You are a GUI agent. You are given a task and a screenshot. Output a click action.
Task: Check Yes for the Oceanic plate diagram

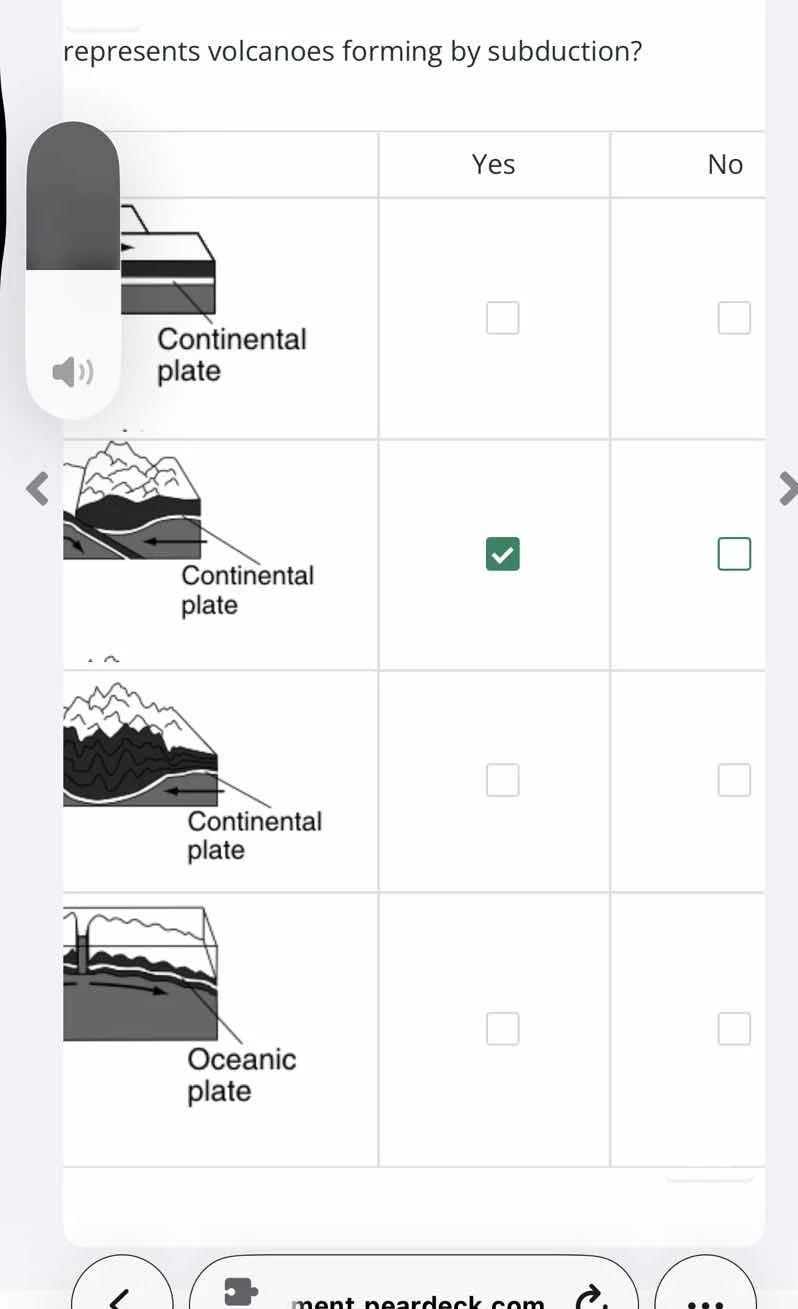pyautogui.click(x=503, y=1028)
